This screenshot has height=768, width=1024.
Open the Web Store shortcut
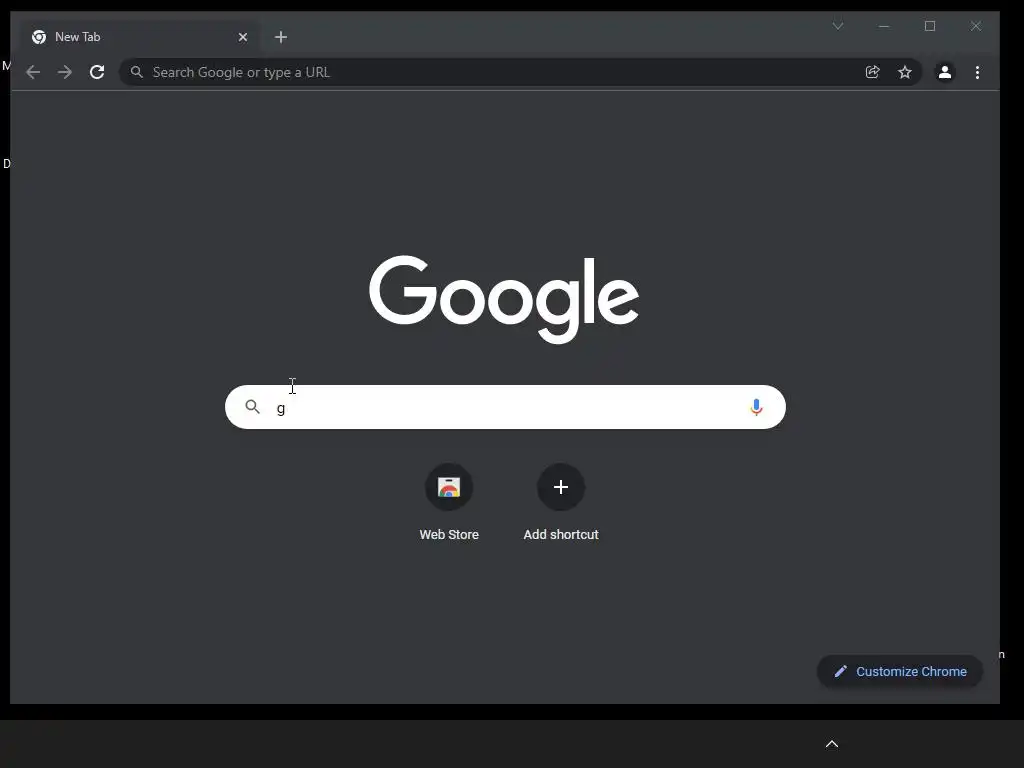click(x=449, y=503)
